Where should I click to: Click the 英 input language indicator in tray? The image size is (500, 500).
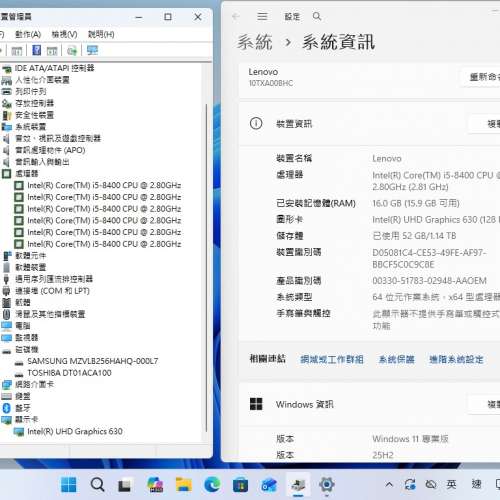click(451, 484)
